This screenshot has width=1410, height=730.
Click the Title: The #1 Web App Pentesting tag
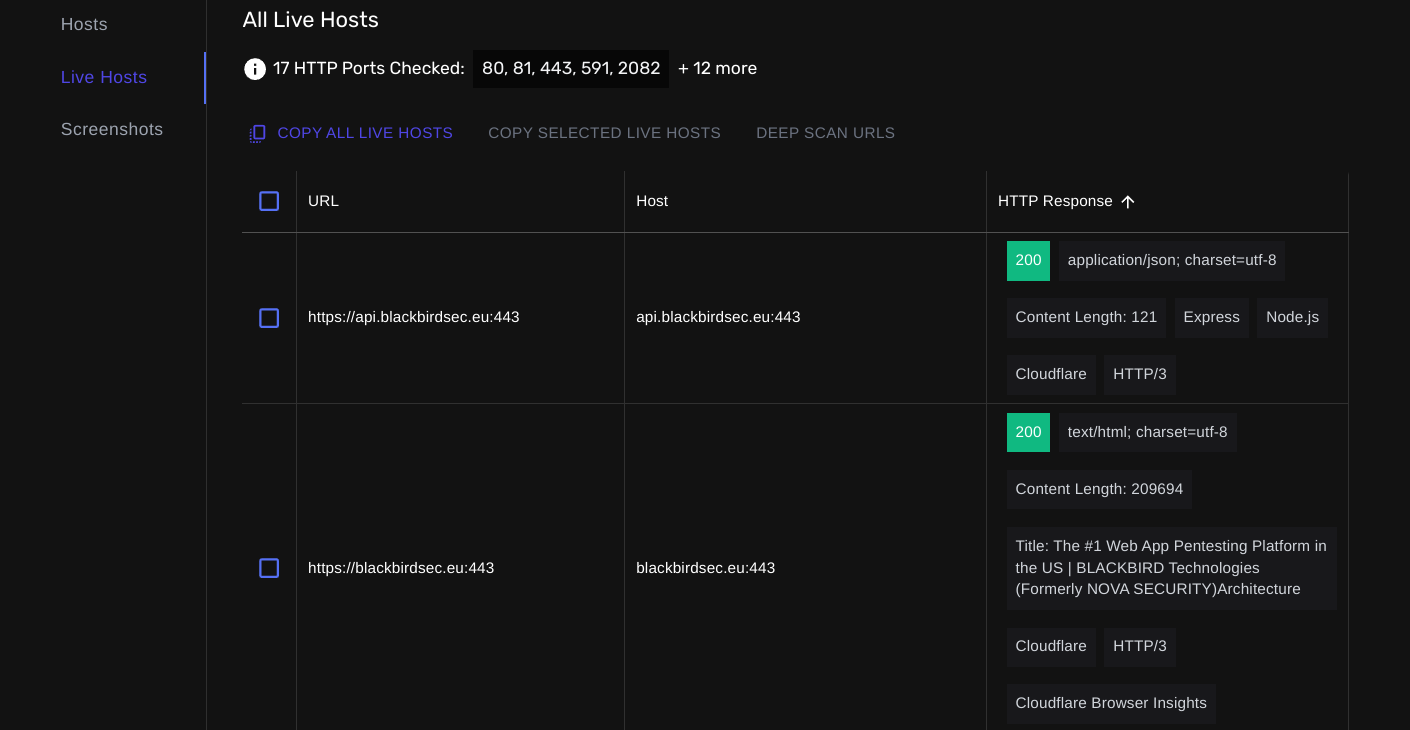pyautogui.click(x=1172, y=568)
